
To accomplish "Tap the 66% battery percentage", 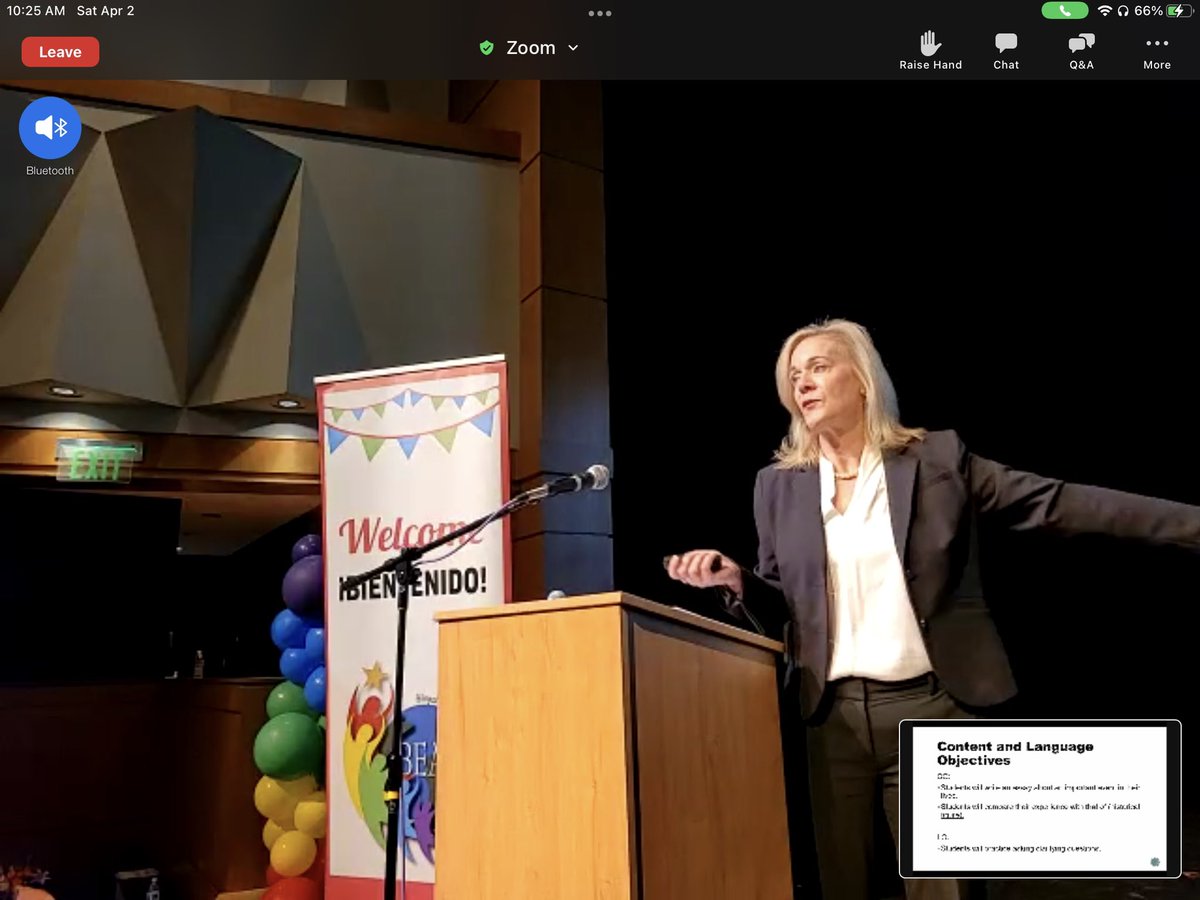I will click(x=1148, y=11).
